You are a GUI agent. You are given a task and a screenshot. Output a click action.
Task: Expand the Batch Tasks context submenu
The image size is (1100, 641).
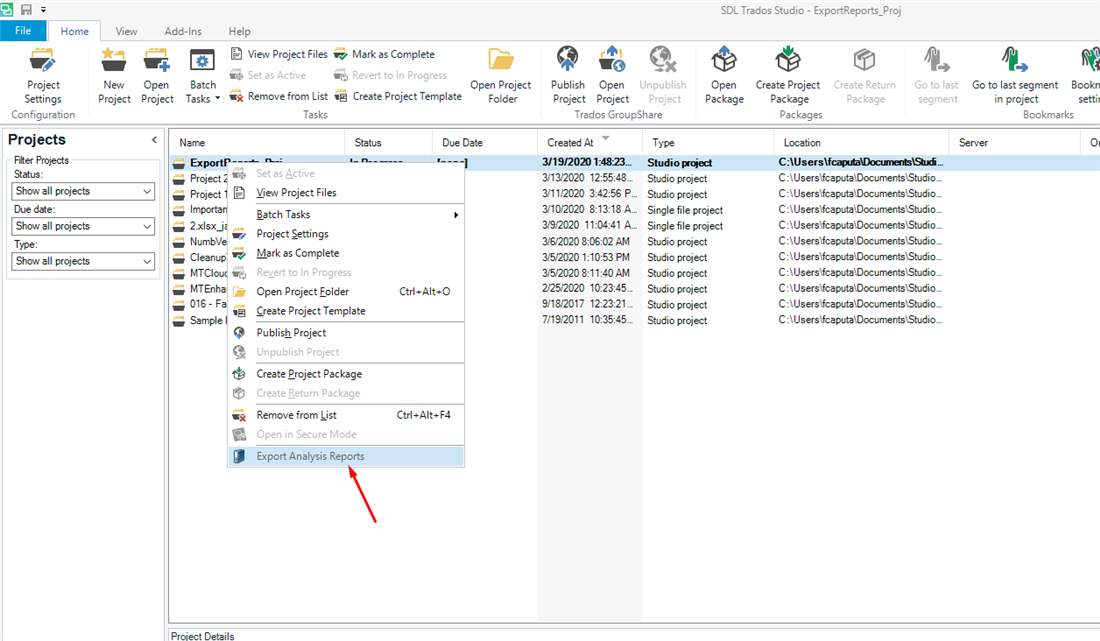click(x=346, y=215)
